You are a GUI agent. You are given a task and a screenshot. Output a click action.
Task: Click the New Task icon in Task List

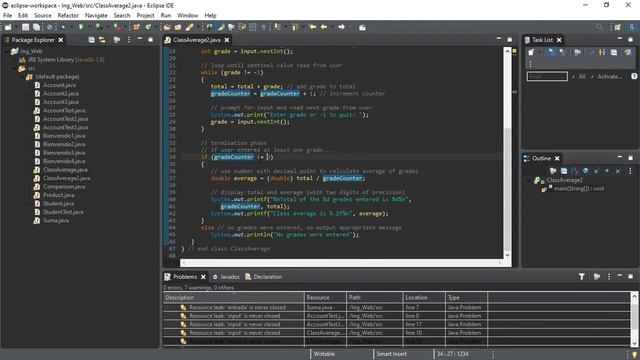[531, 52]
